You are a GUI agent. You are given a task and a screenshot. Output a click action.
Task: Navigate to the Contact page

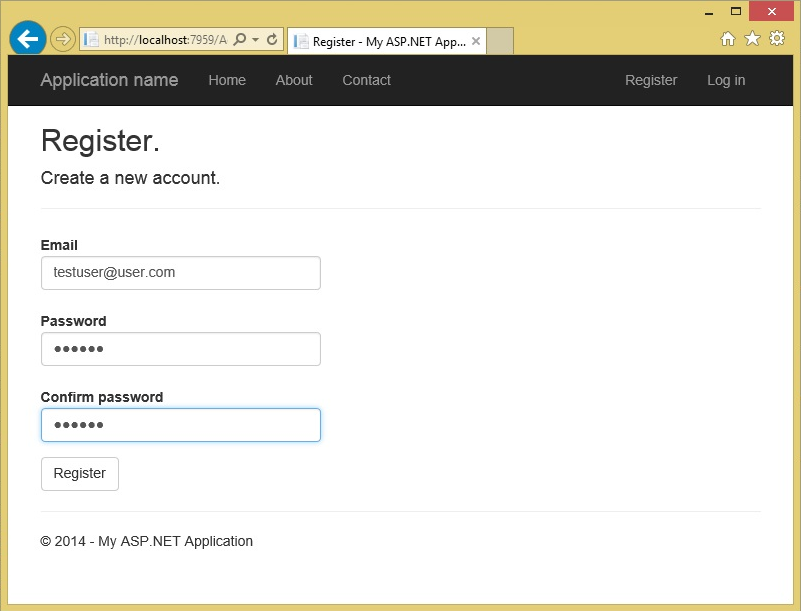(x=366, y=80)
